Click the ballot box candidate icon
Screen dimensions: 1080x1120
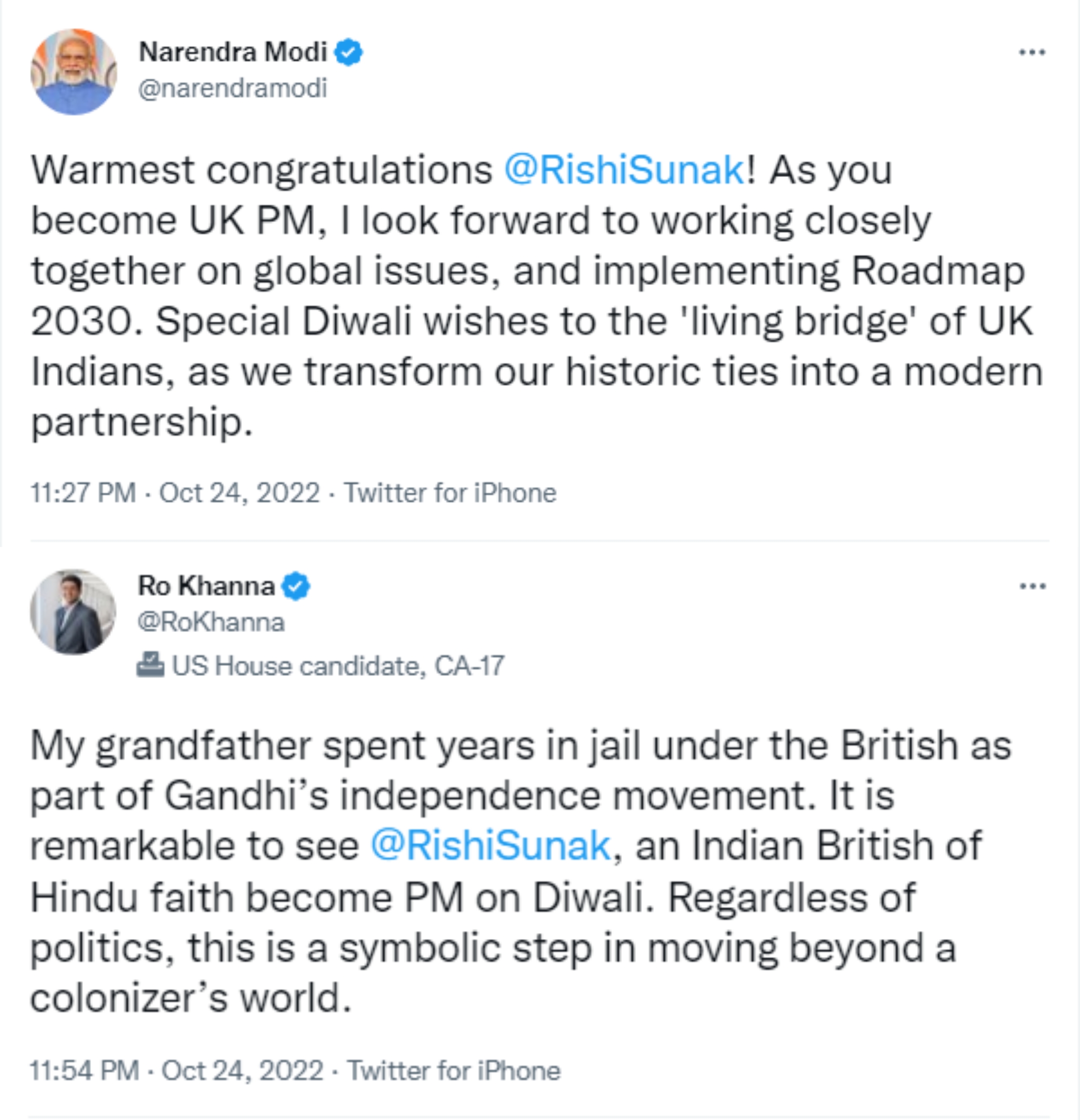[150, 665]
